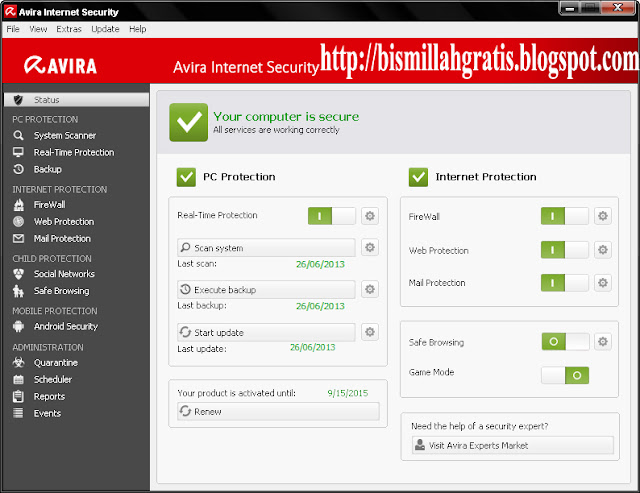Viewport: 640px width, 493px height.
Task: Click the Avira logo in red banner
Action: 60,65
